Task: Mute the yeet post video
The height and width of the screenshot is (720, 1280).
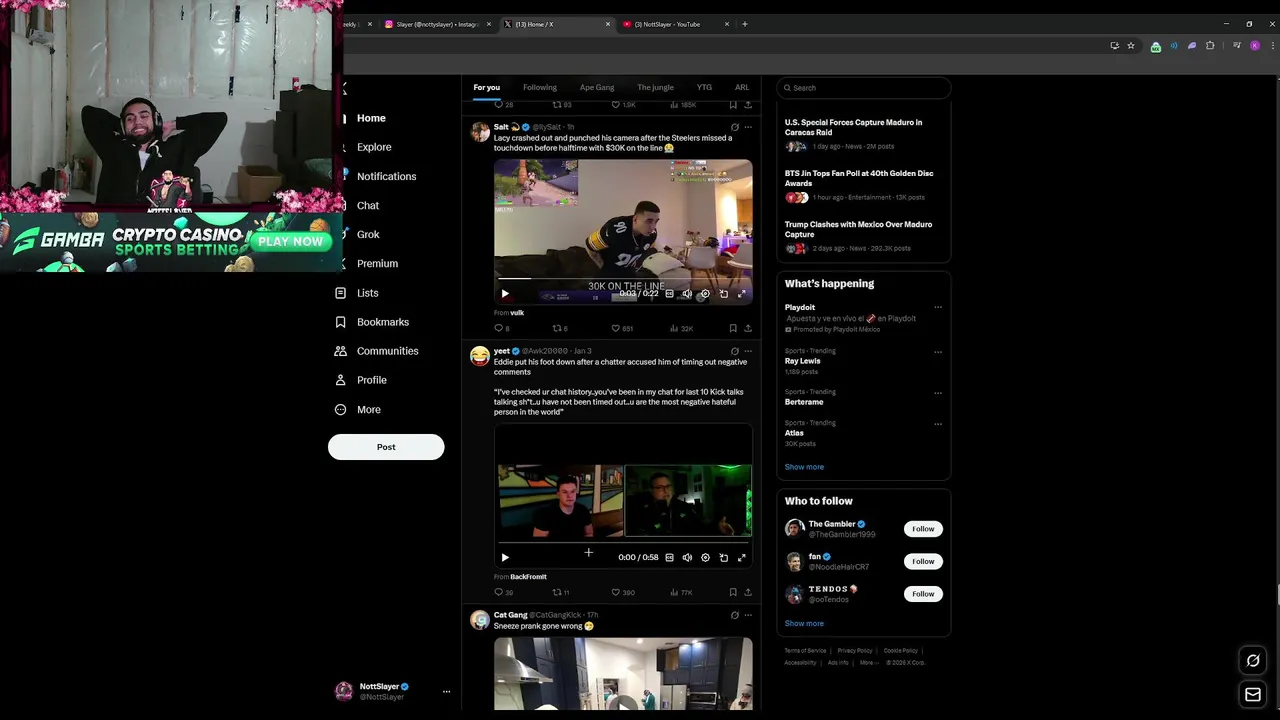Action: 687,558
